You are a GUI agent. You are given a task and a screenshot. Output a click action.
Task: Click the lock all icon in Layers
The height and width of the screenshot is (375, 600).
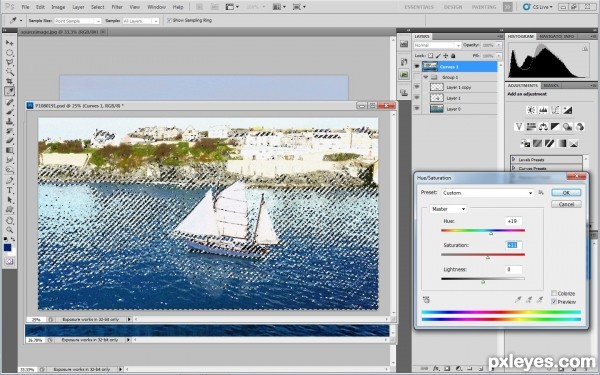pyautogui.click(x=453, y=56)
